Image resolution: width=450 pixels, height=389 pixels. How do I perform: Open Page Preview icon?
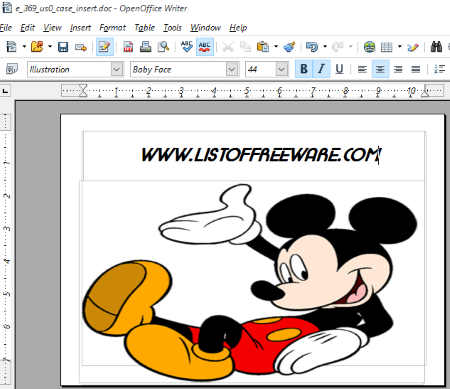click(x=163, y=47)
